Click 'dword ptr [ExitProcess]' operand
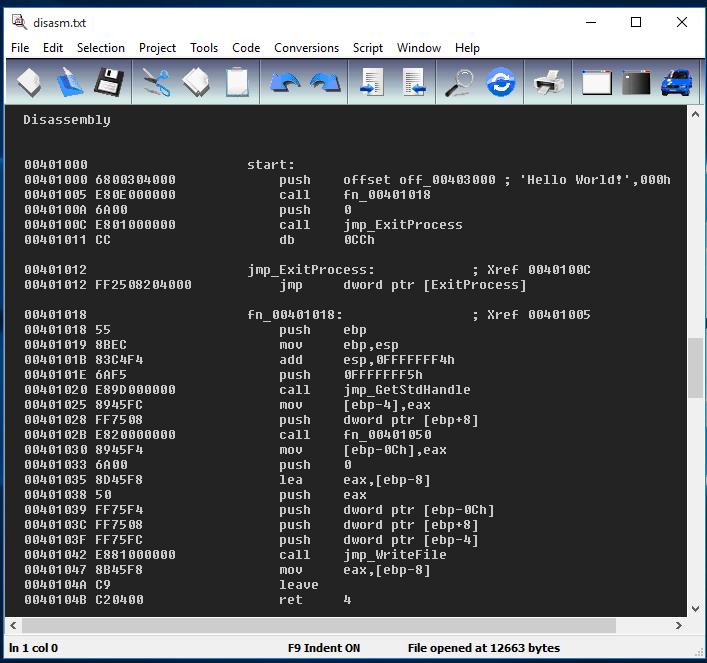707x663 pixels. (435, 285)
